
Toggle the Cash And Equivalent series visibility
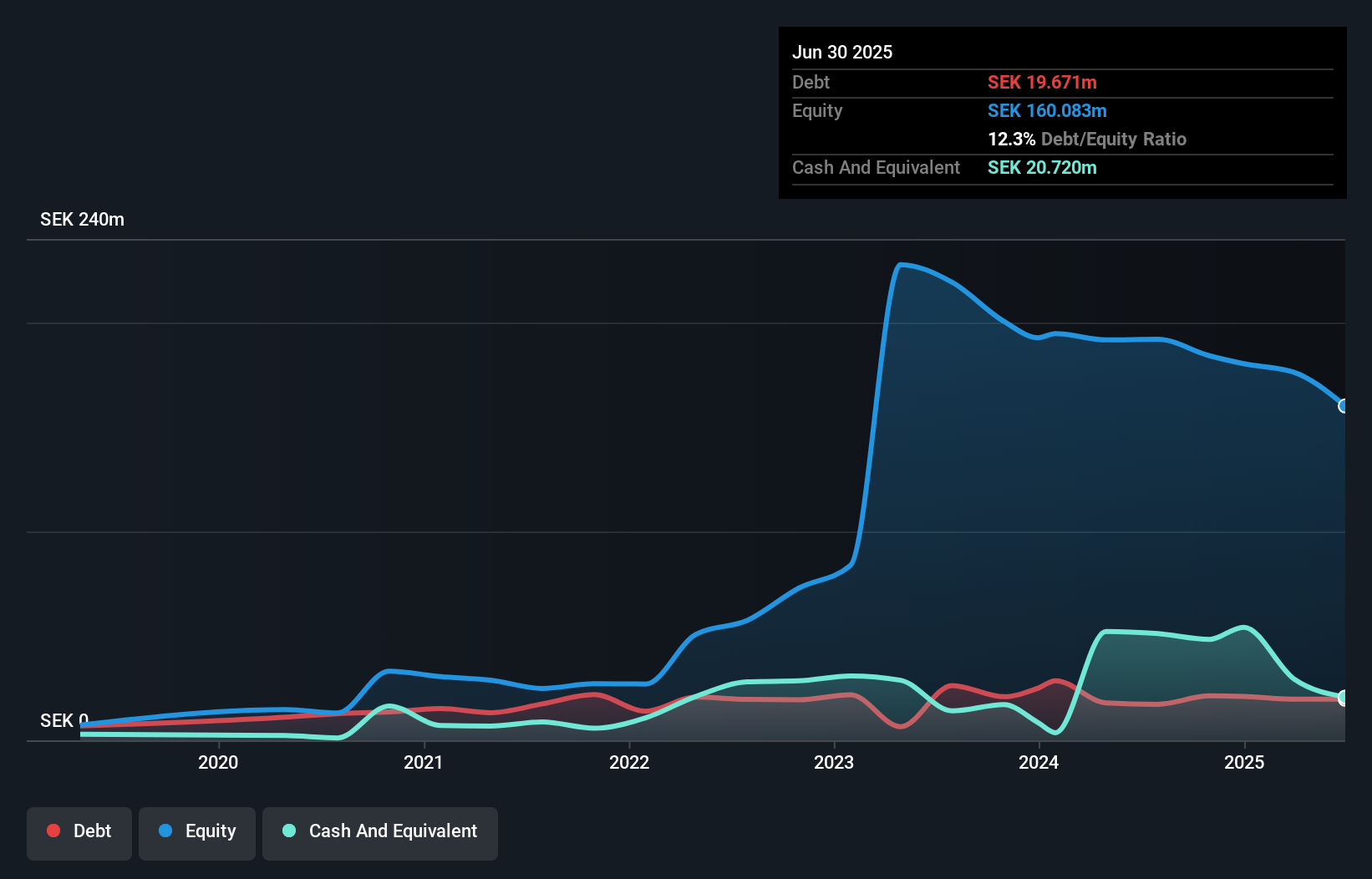(379, 831)
